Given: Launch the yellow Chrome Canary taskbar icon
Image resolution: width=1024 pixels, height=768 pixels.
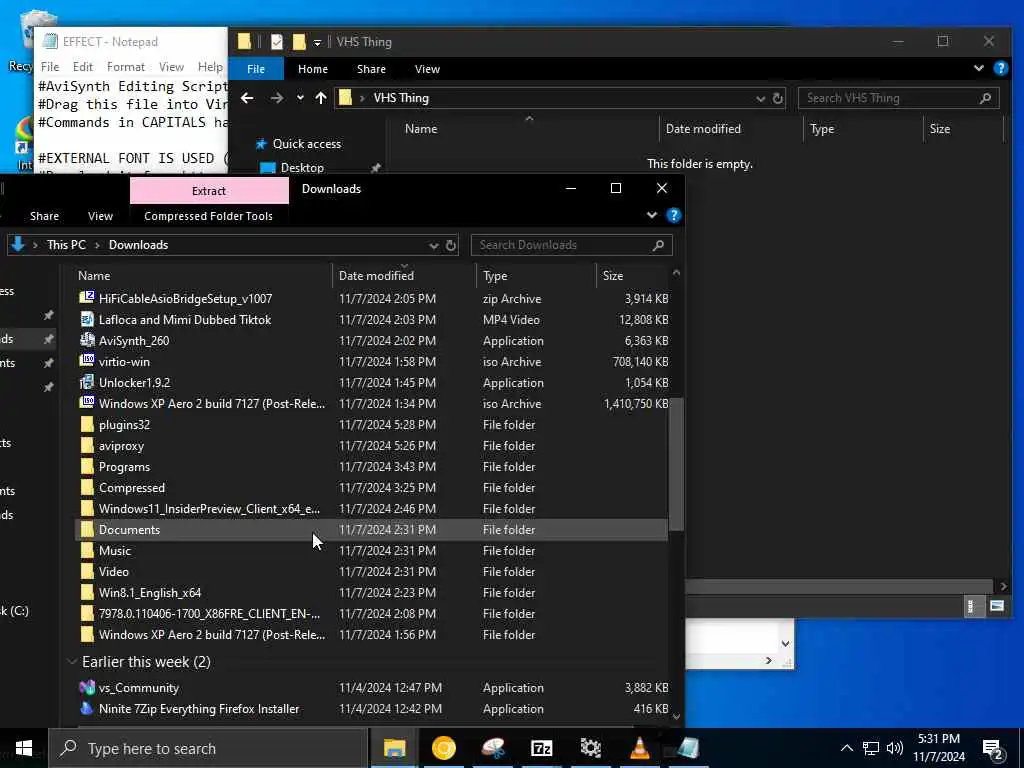Looking at the screenshot, I should pos(443,748).
